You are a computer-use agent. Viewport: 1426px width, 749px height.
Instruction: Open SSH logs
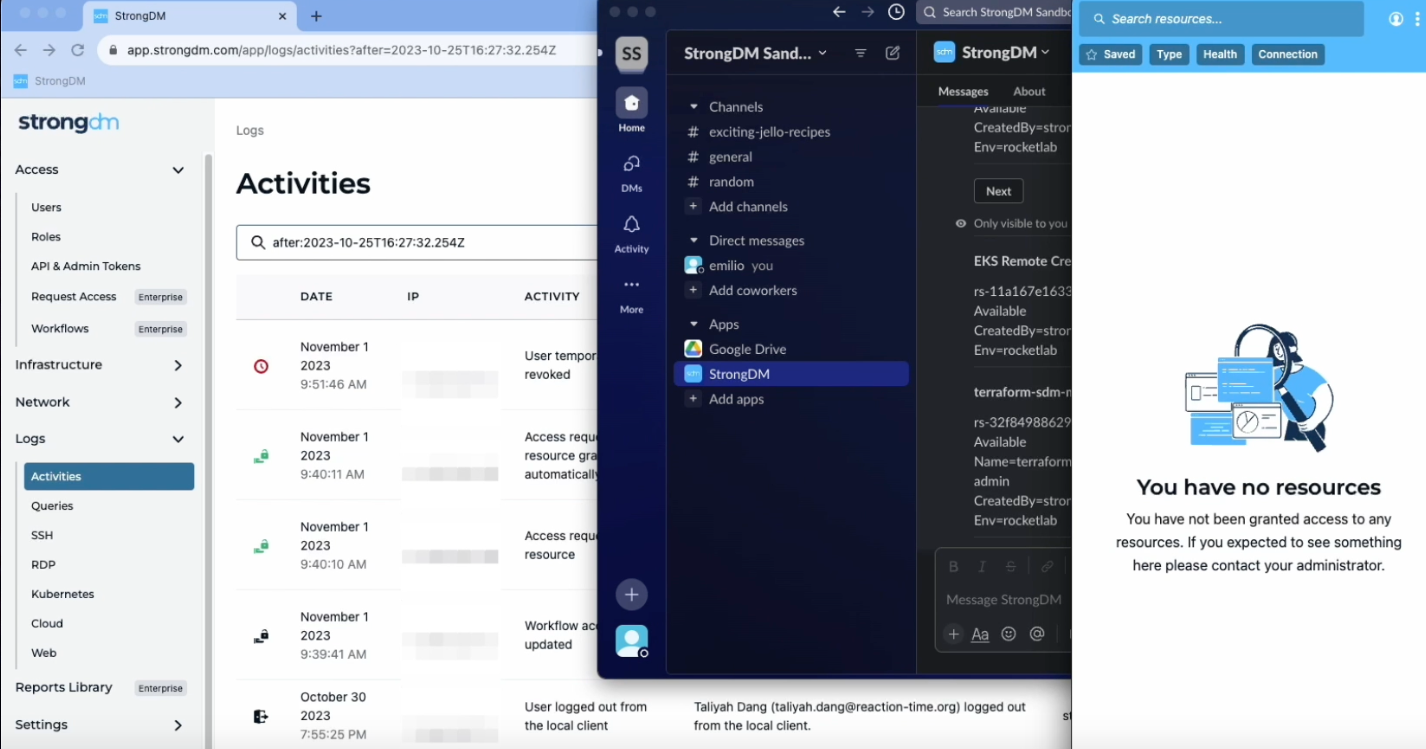pos(42,536)
